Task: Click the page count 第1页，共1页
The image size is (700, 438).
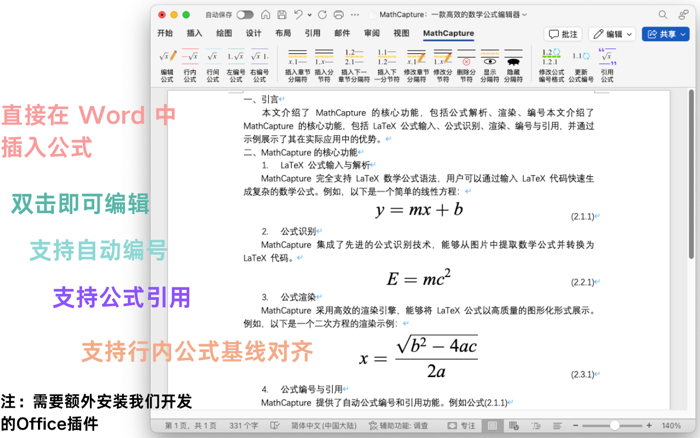Action: [191, 425]
